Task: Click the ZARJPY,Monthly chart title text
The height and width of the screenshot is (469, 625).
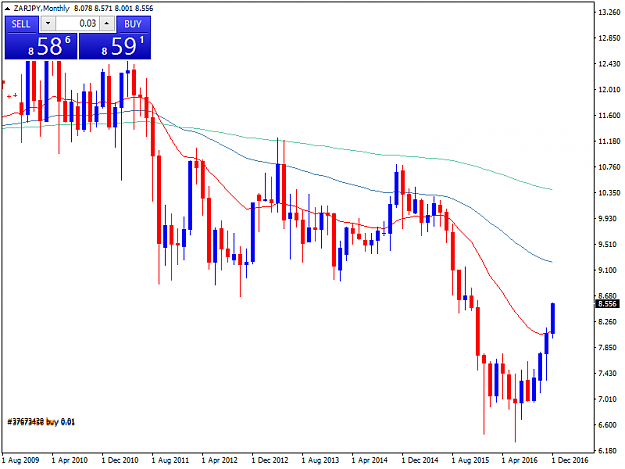Action: click(41, 8)
